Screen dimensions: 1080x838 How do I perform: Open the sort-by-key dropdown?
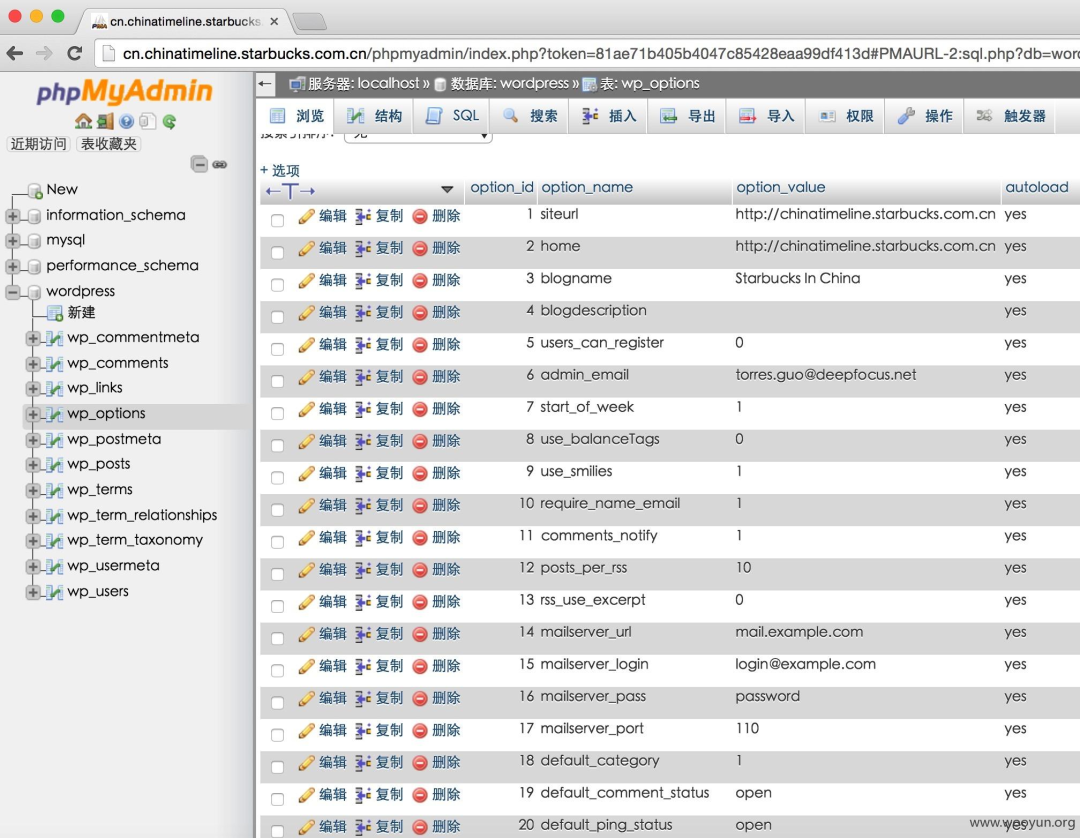pos(417,136)
